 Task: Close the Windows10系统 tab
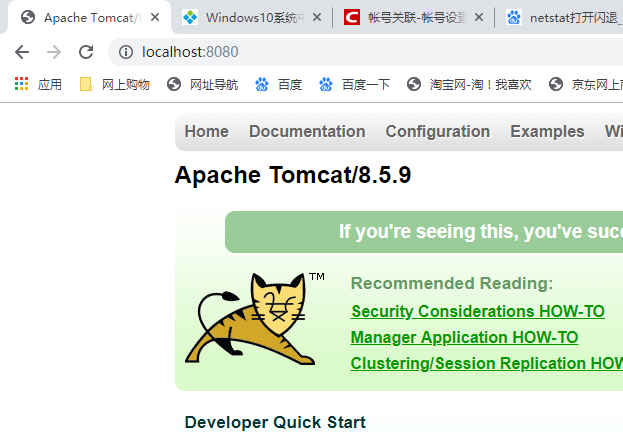pyautogui.click(x=317, y=17)
